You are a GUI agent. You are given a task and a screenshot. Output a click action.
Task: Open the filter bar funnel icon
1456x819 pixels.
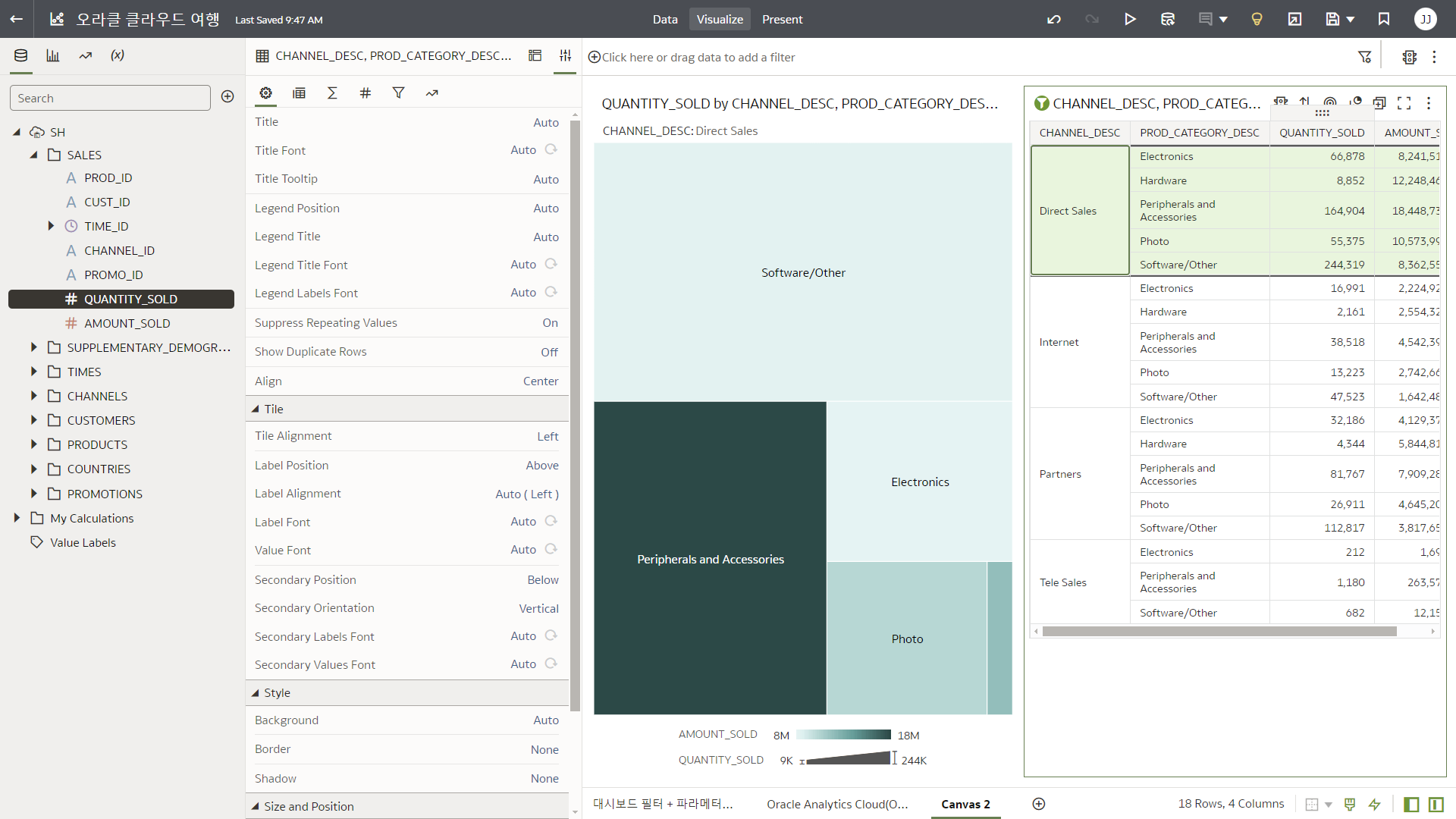1364,57
